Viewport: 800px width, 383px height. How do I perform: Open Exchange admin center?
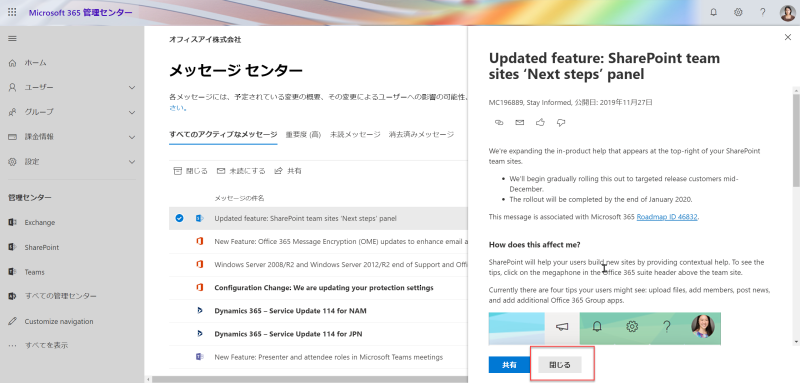pyautogui.click(x=40, y=222)
